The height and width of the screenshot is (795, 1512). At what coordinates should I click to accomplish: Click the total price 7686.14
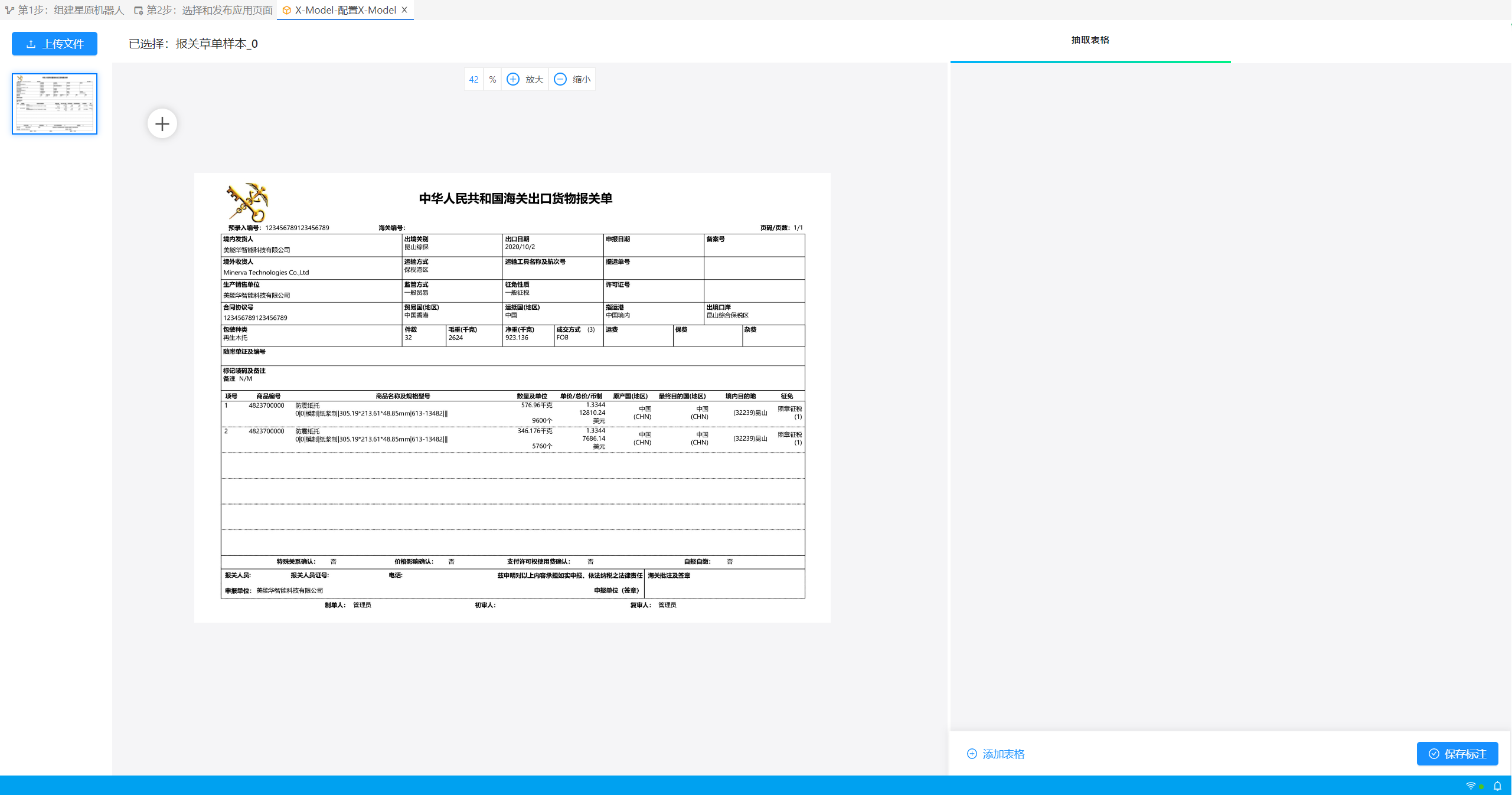click(x=593, y=439)
